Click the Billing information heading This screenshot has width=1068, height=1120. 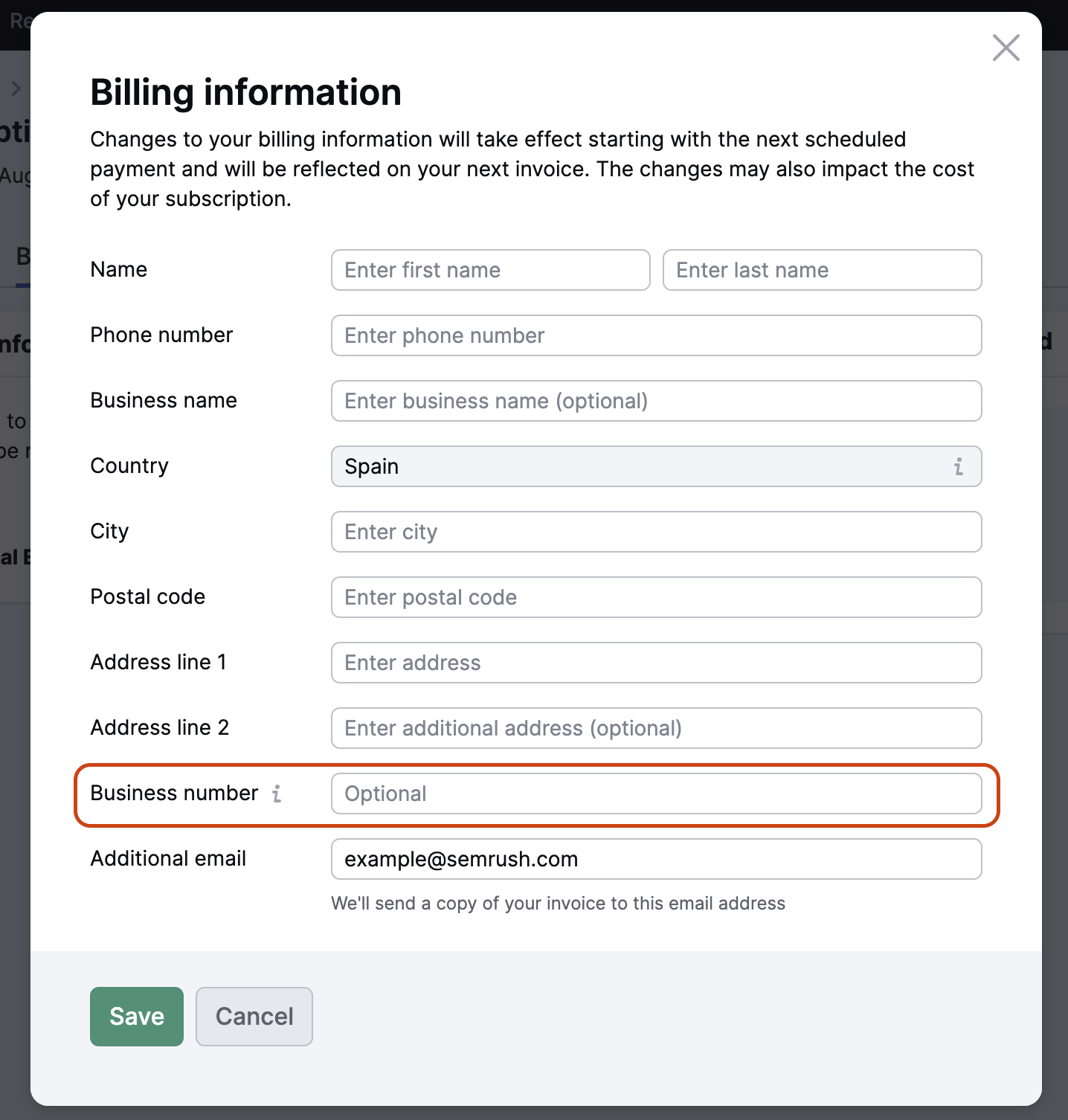(245, 92)
